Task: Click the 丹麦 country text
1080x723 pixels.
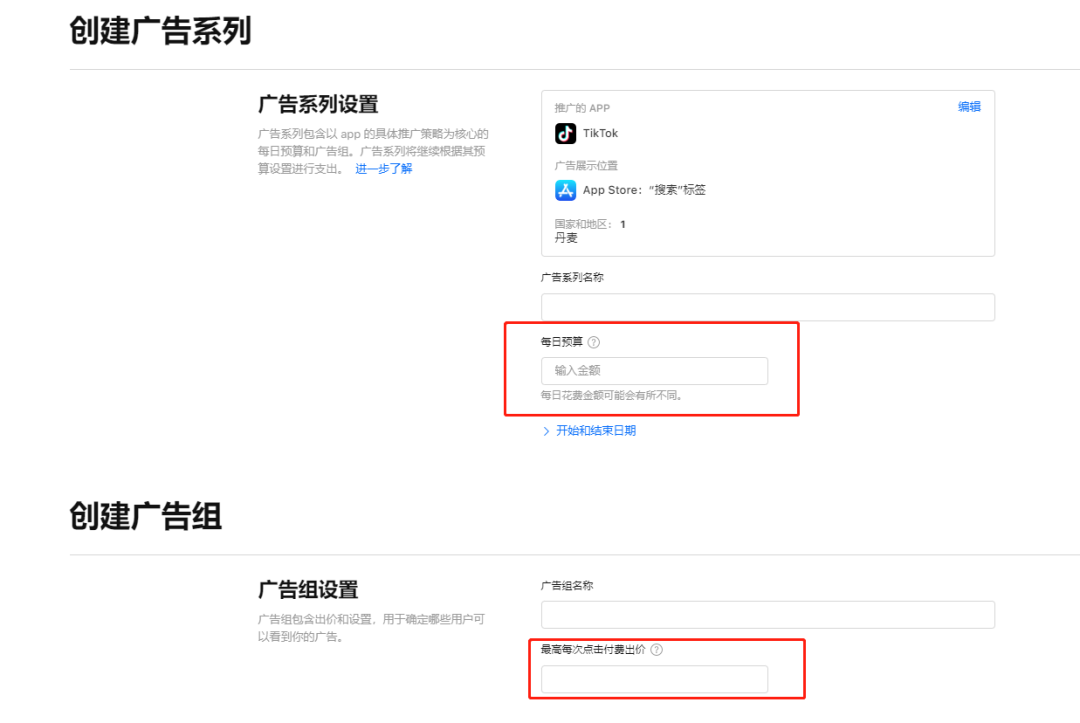Action: tap(566, 238)
